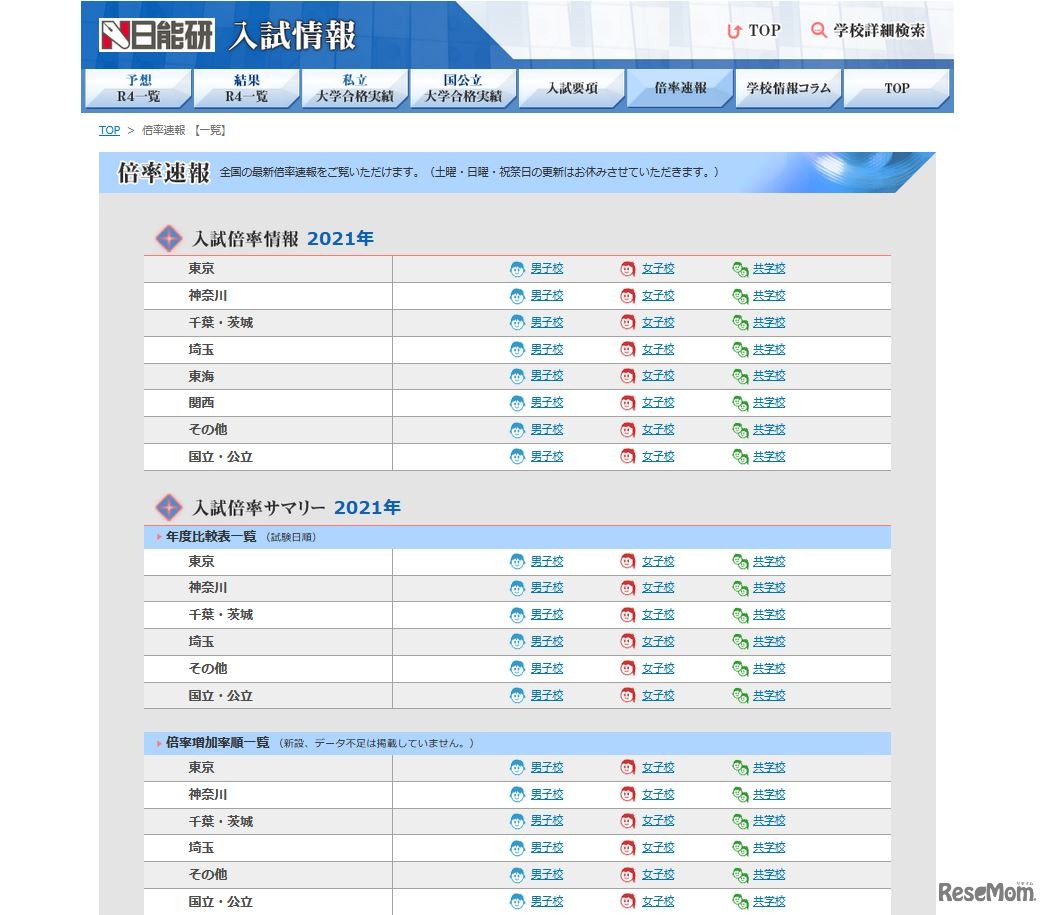Click co-ed icon in 国立・公立 row of 倍率増加率順一覧
This screenshot has height=915, width=1049.
point(740,902)
